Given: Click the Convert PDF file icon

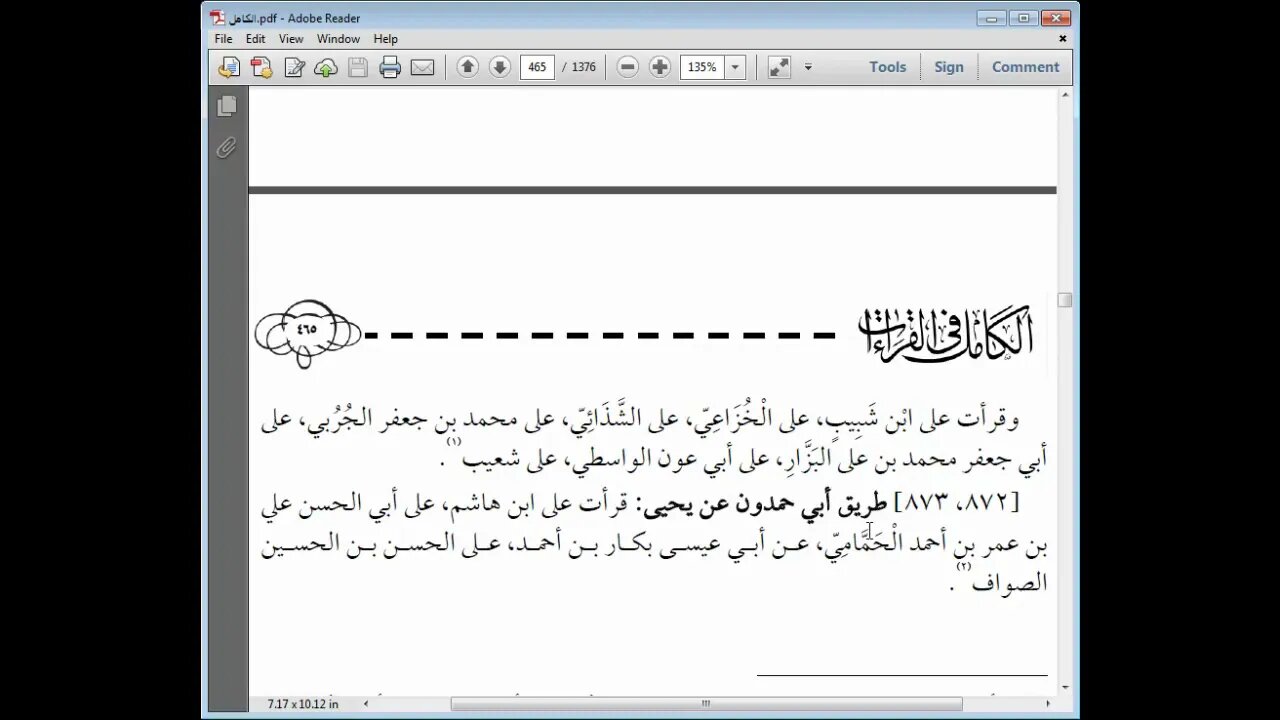Looking at the screenshot, I should click(x=262, y=67).
